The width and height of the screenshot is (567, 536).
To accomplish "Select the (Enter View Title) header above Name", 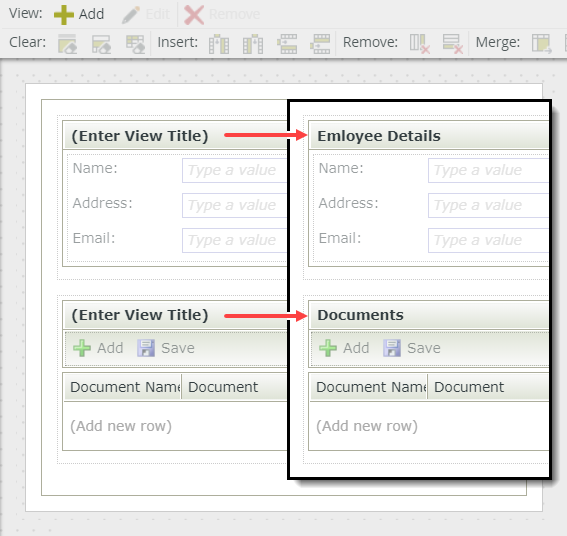I will click(140, 136).
